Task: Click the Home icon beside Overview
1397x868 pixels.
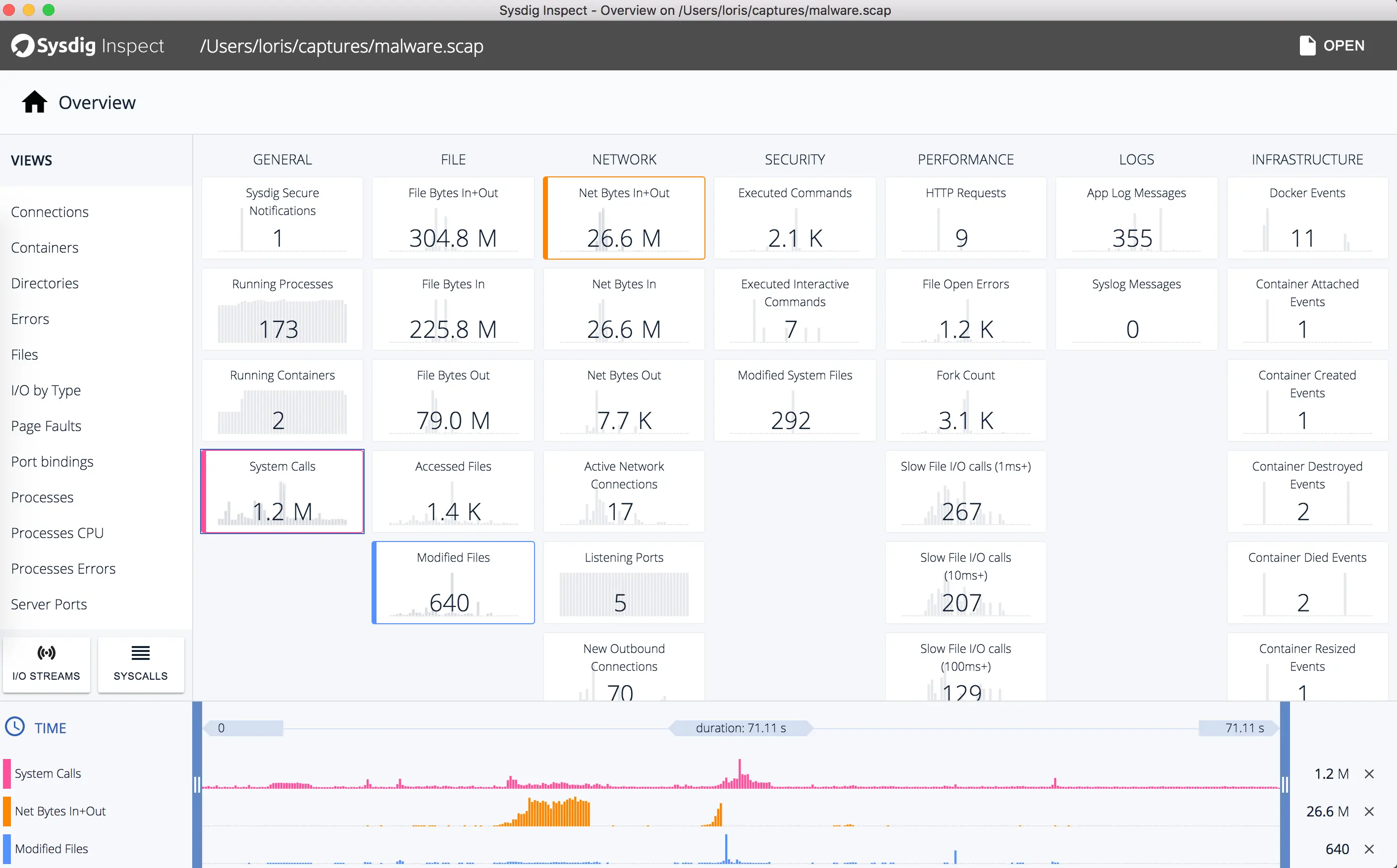Action: (x=35, y=102)
